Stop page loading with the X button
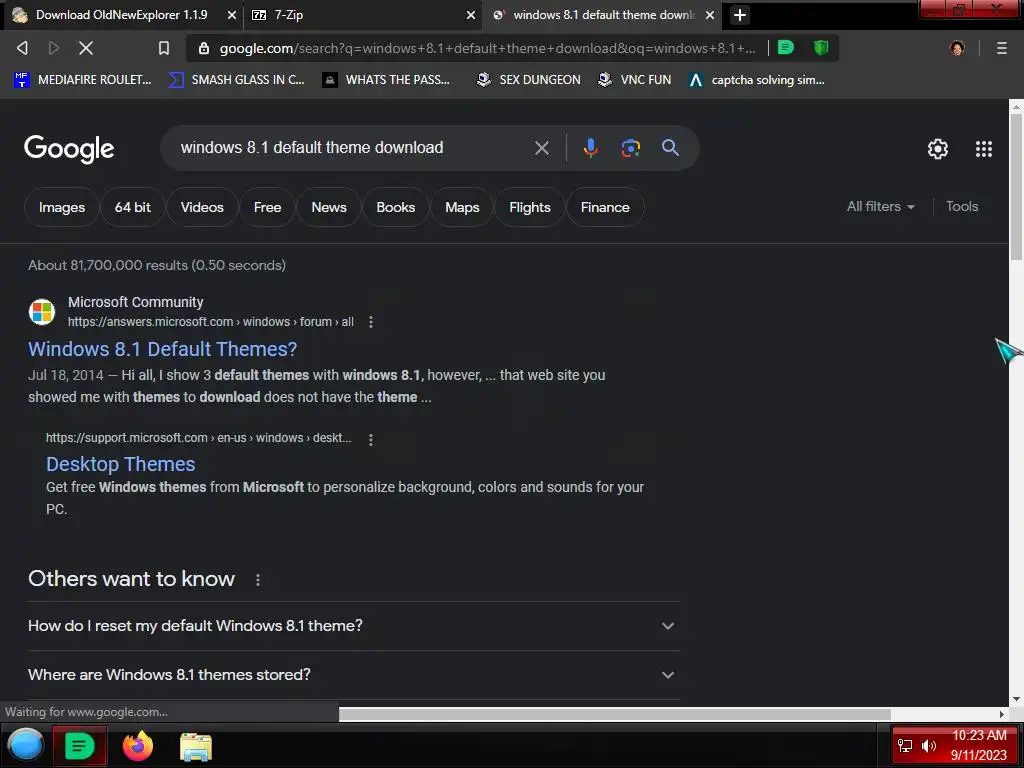The height and width of the screenshot is (768, 1024). pyautogui.click(x=86, y=48)
